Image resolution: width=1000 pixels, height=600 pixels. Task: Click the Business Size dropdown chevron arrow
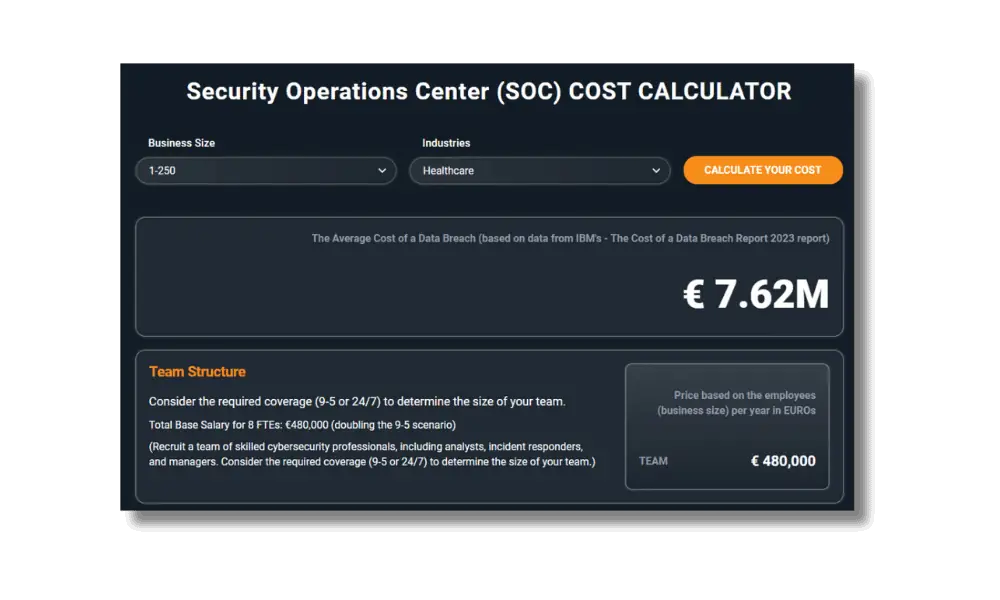point(381,170)
